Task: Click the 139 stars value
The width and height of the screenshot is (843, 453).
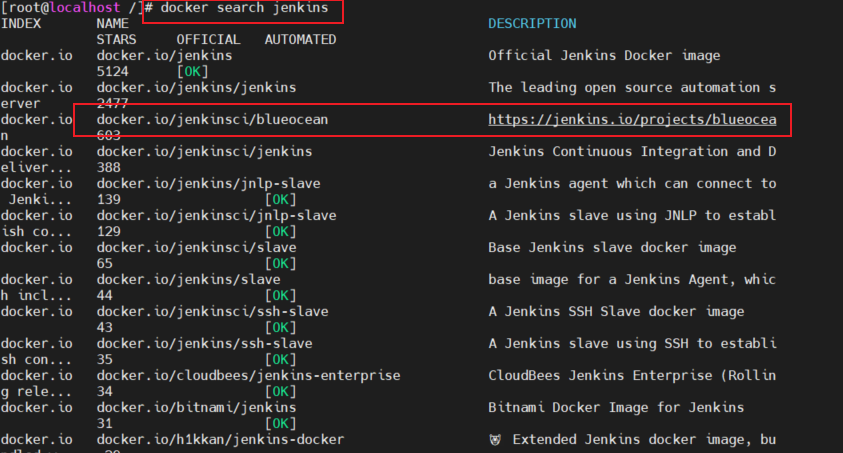Action: click(109, 200)
